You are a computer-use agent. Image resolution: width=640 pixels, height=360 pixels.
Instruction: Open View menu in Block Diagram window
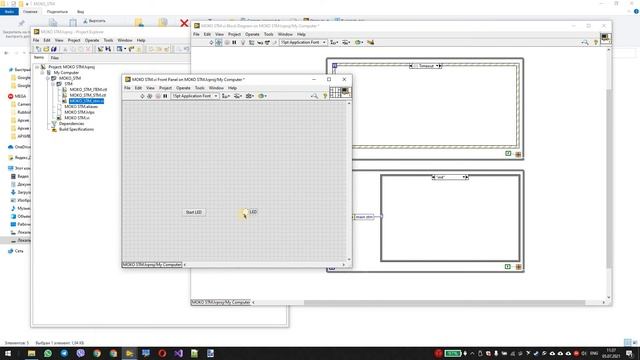tap(219, 34)
